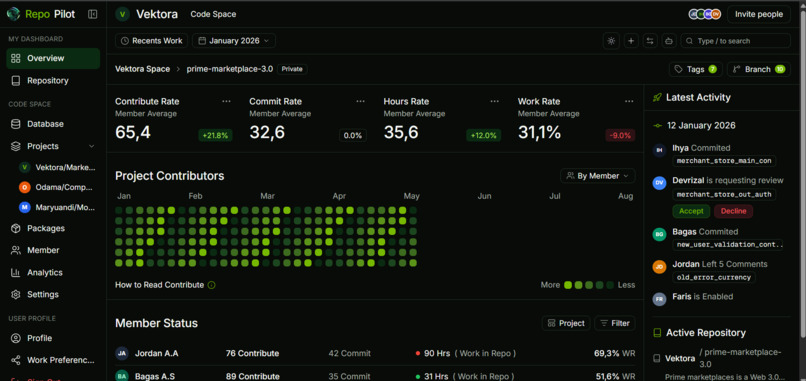Image resolution: width=806 pixels, height=381 pixels.
Task: Open the bot assistant icon in toolbar
Action: (x=669, y=41)
